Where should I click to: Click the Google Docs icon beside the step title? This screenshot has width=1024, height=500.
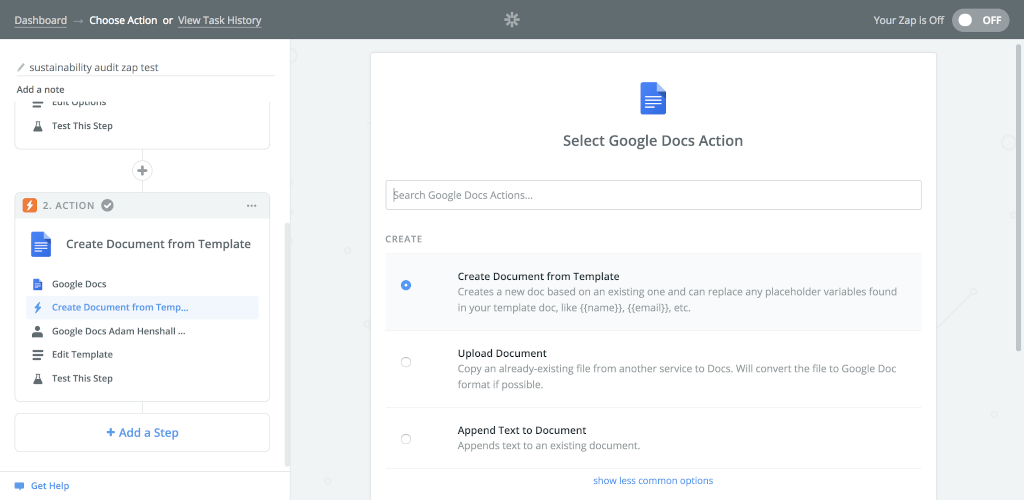pyautogui.click(x=41, y=244)
